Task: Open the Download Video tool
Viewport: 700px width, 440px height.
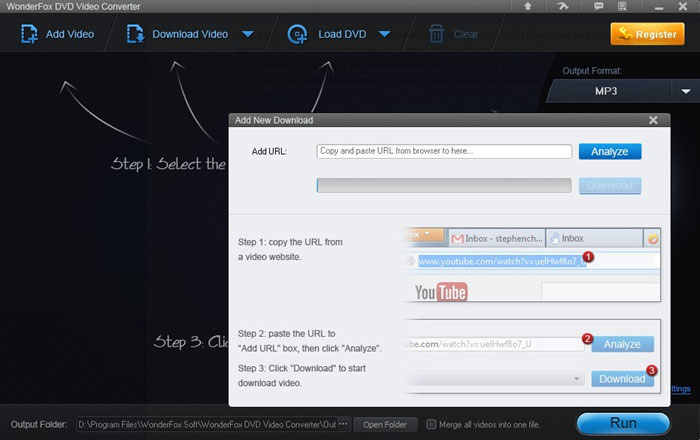Action: tap(177, 34)
